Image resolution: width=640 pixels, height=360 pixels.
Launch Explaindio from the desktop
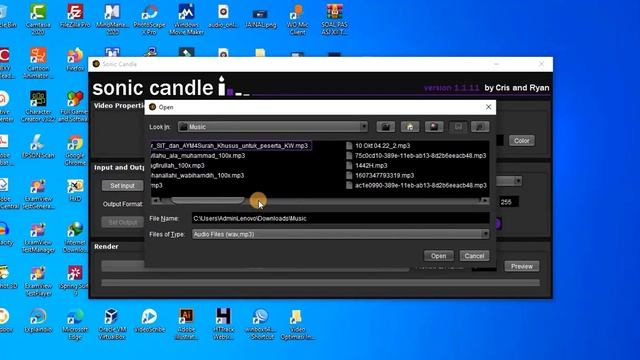pos(38,320)
